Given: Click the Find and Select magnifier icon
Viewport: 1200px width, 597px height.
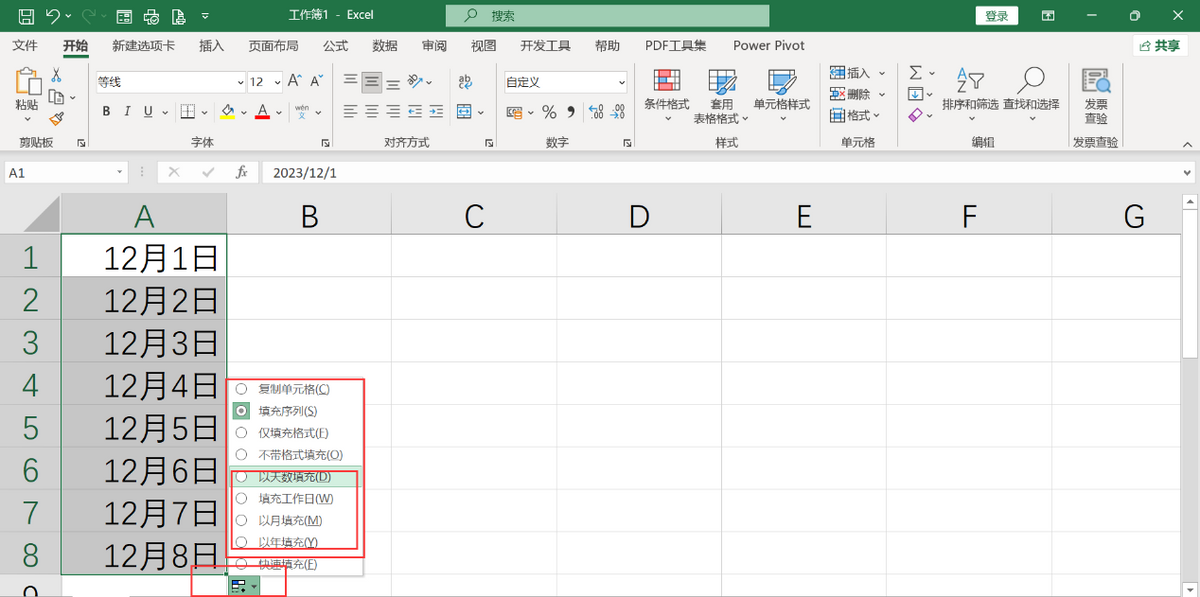Looking at the screenshot, I should (1031, 80).
